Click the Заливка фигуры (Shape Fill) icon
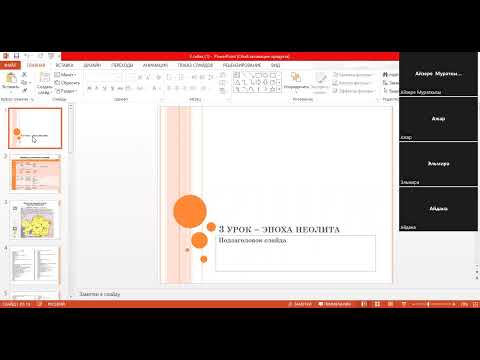Screen dimensions: 480x360 335,75
